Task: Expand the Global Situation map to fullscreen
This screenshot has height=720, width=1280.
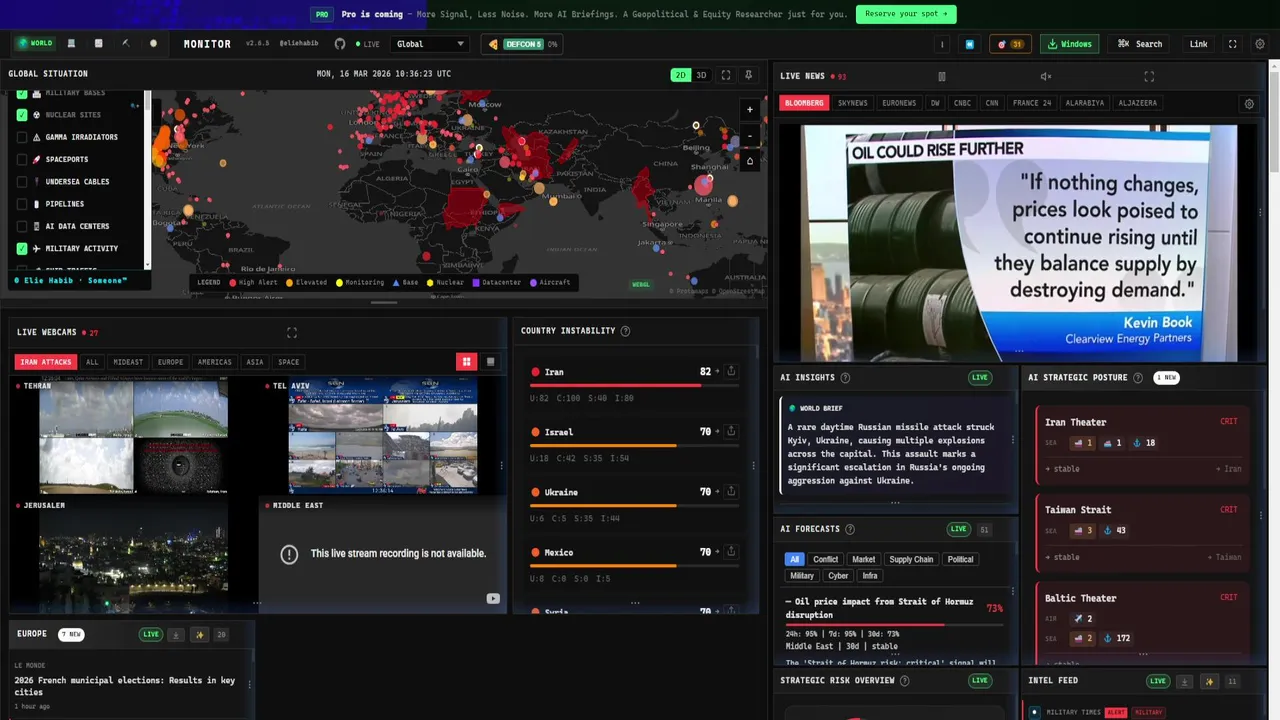Action: tap(726, 75)
